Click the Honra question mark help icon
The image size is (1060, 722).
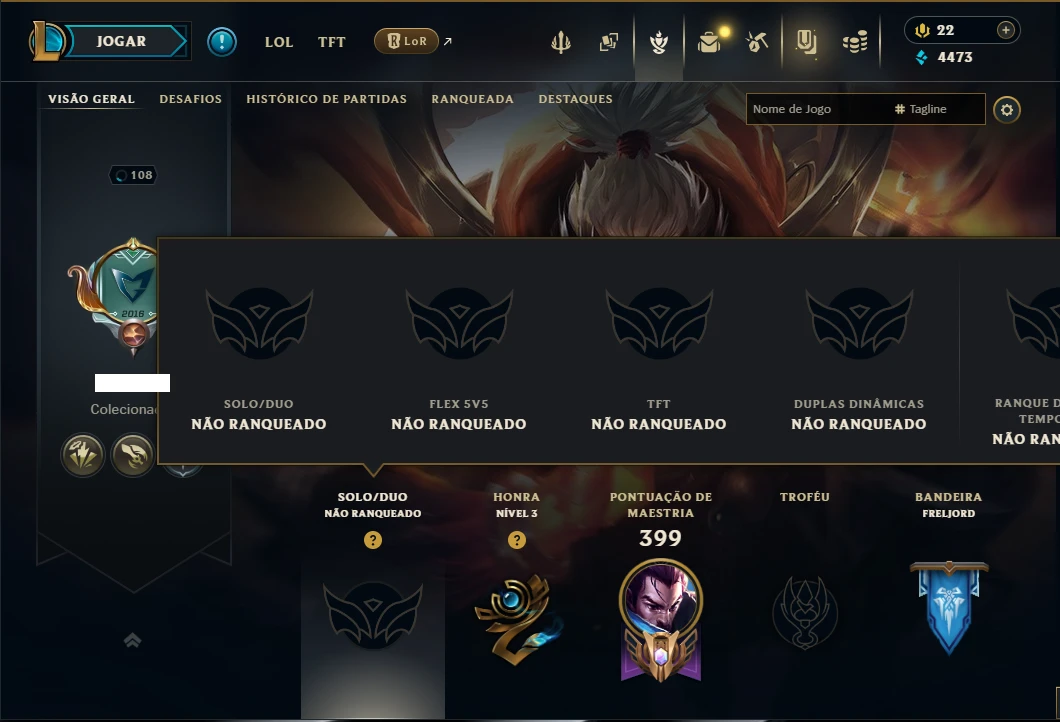tap(516, 539)
